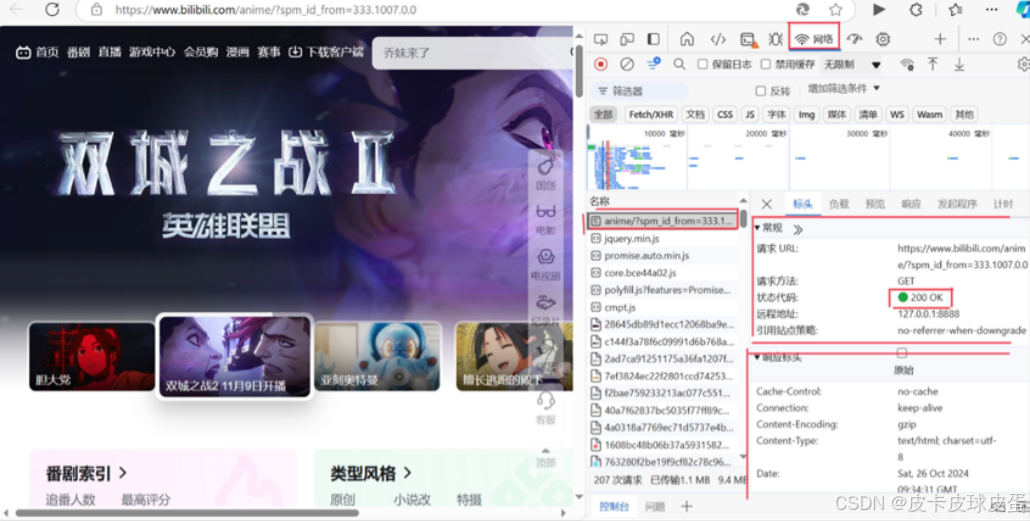
Task: Open network search magnifier icon
Action: point(679,64)
